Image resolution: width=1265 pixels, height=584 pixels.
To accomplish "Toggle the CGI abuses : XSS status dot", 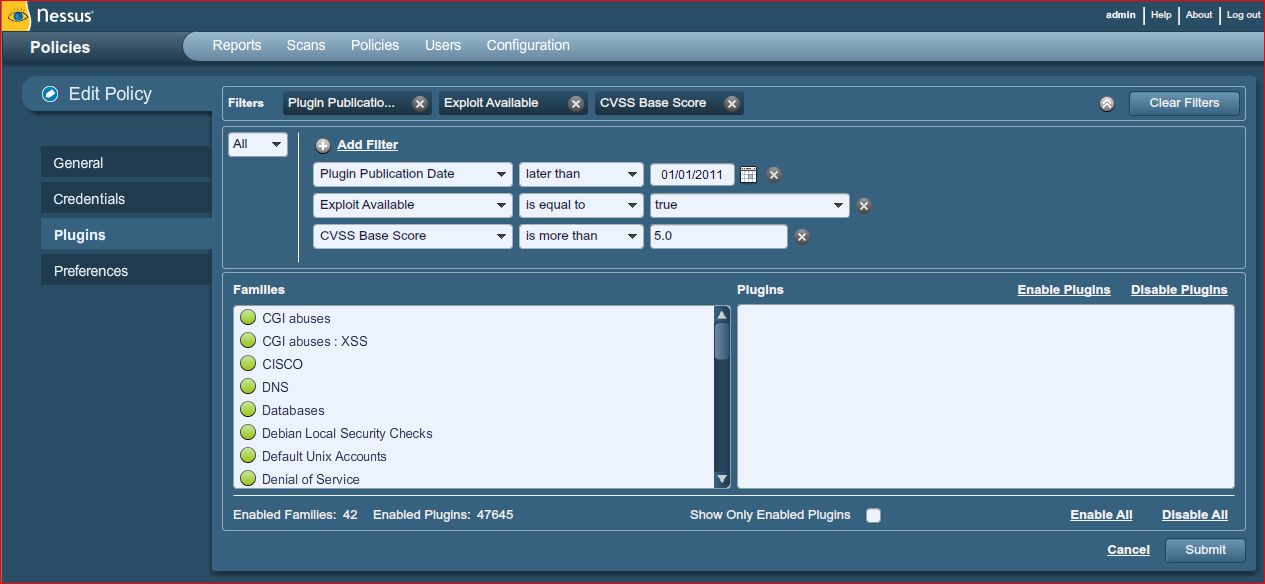I will [248, 341].
